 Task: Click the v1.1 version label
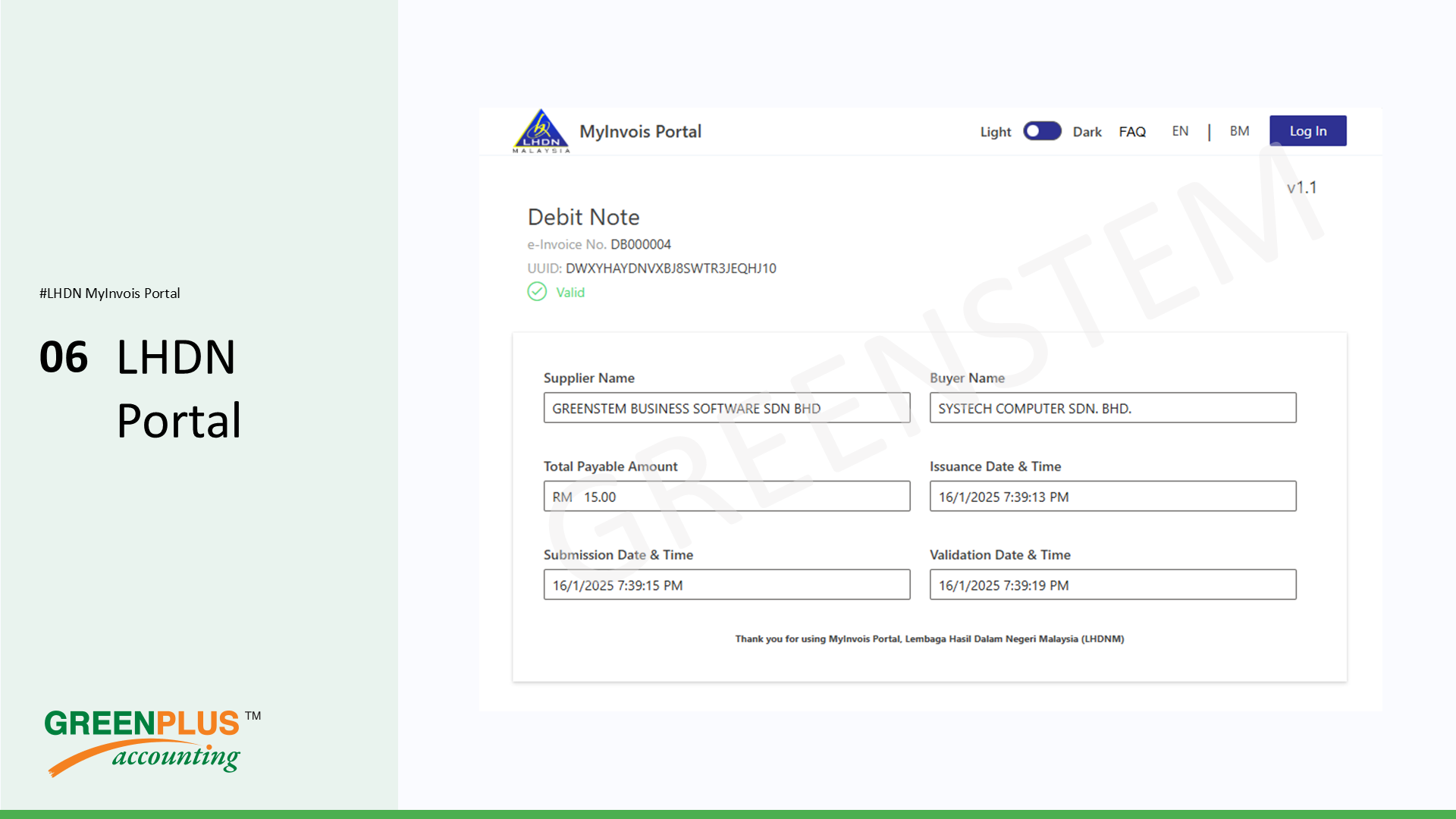(1302, 187)
